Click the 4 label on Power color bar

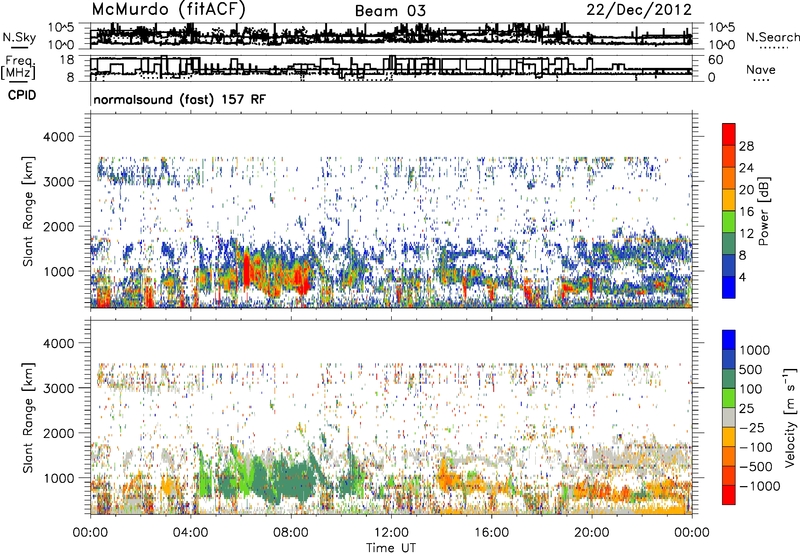[x=743, y=277]
